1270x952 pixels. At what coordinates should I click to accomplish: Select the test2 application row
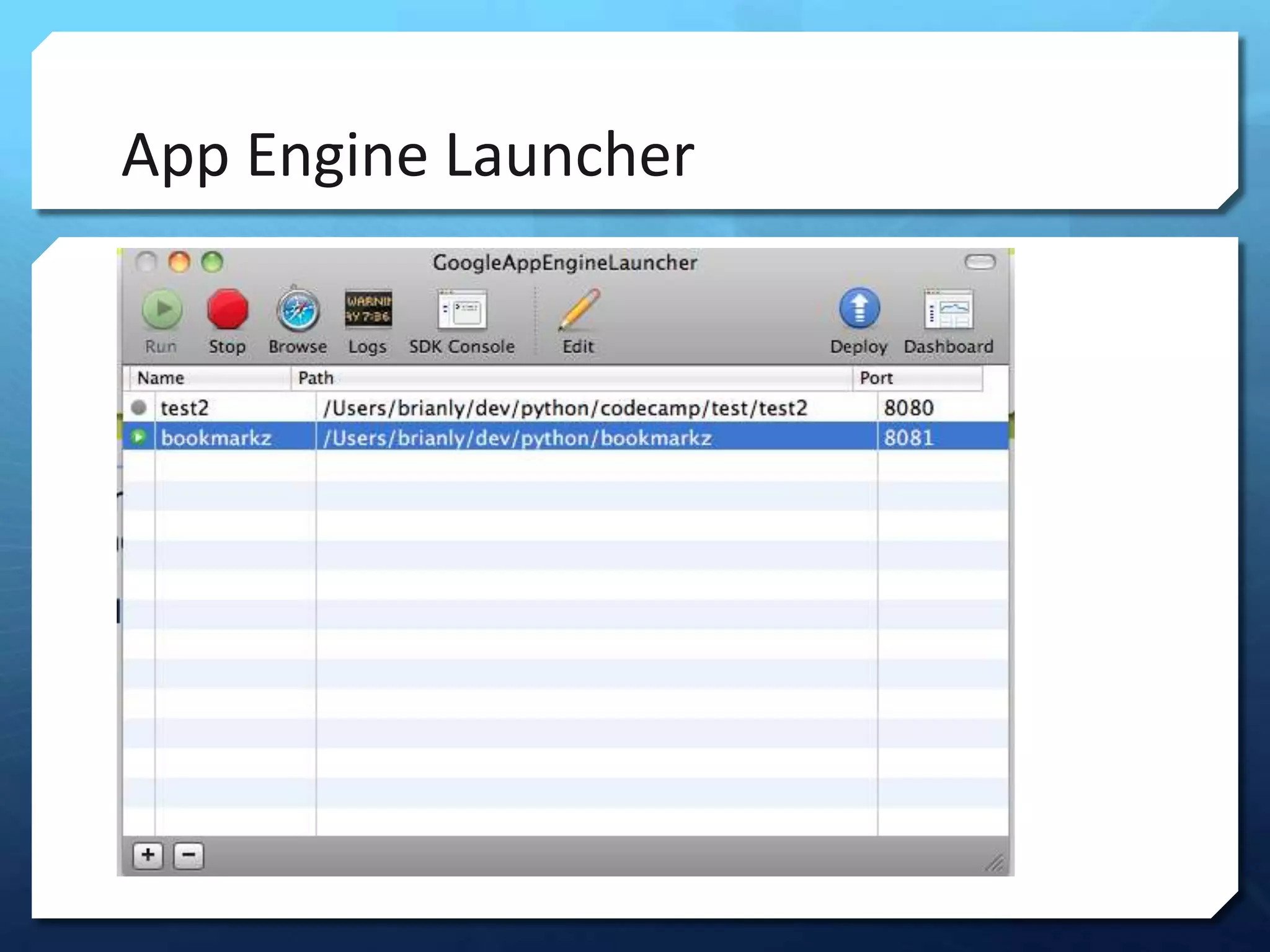[565, 408]
